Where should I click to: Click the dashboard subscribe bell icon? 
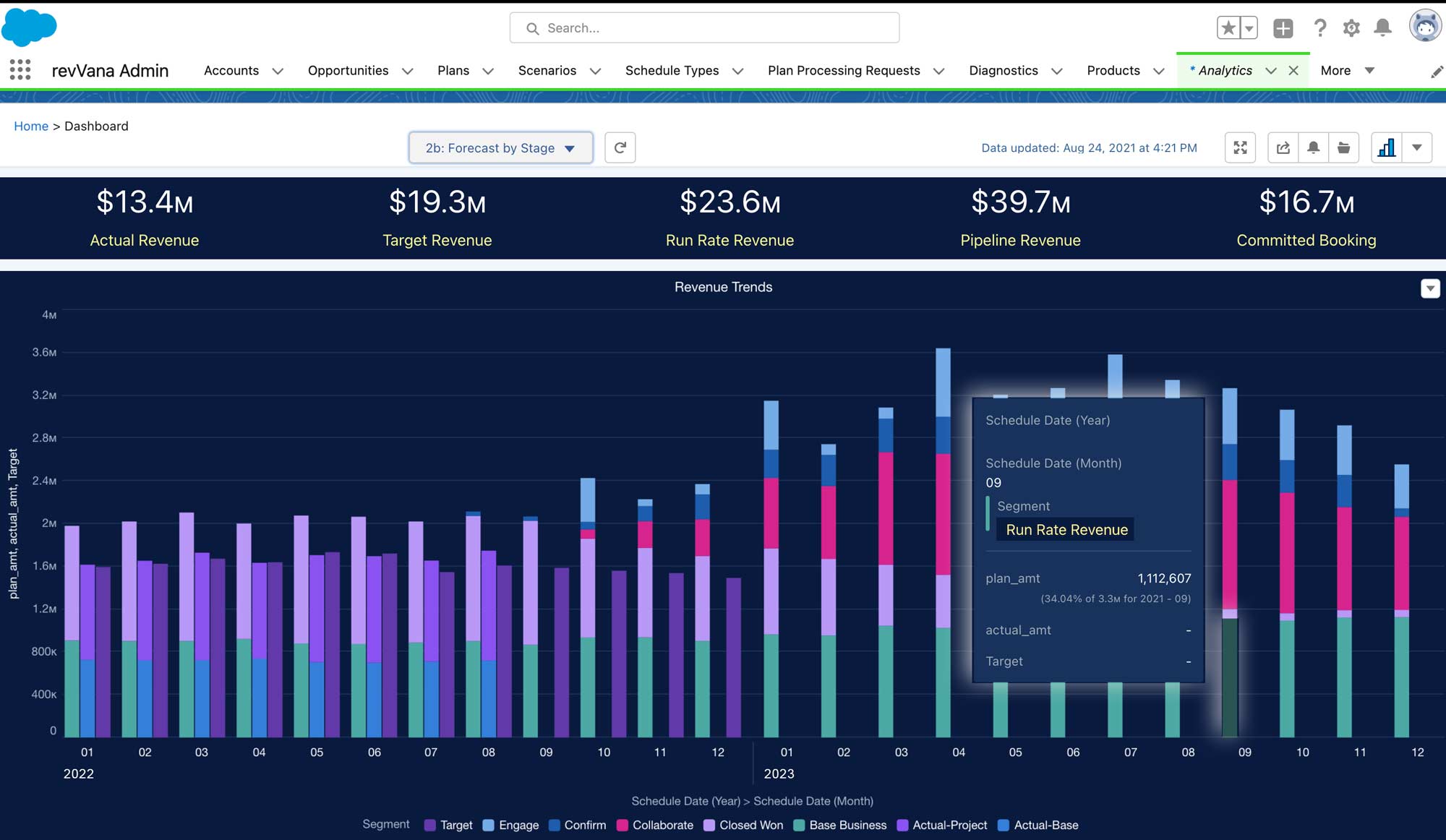(1314, 147)
